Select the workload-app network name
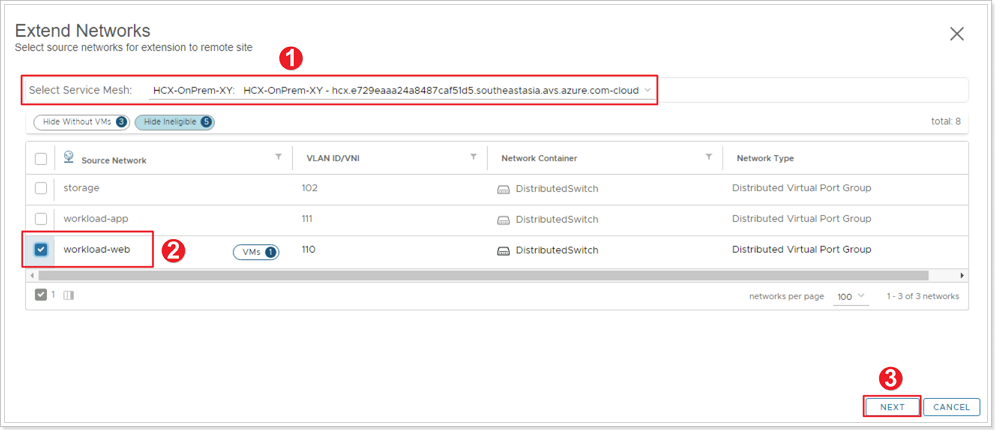This screenshot has height=430, width=995. [x=96, y=218]
